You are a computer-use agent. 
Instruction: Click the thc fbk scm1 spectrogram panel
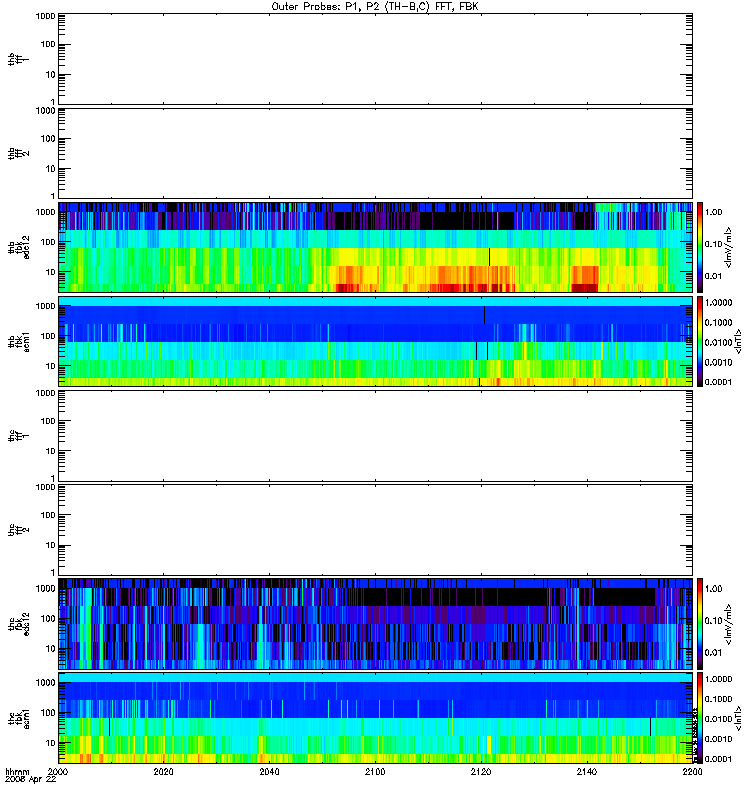(376, 718)
